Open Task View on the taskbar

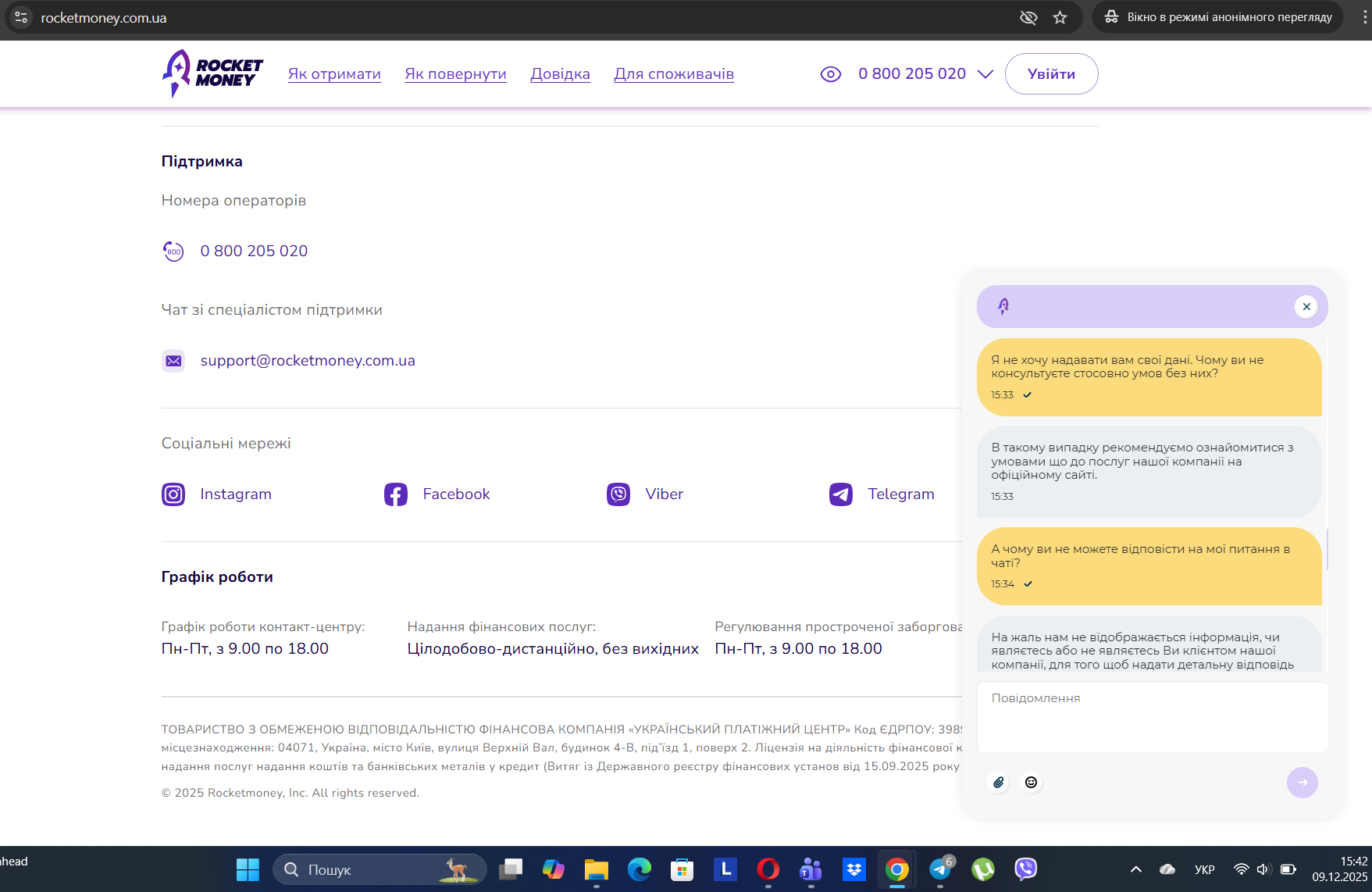point(511,869)
